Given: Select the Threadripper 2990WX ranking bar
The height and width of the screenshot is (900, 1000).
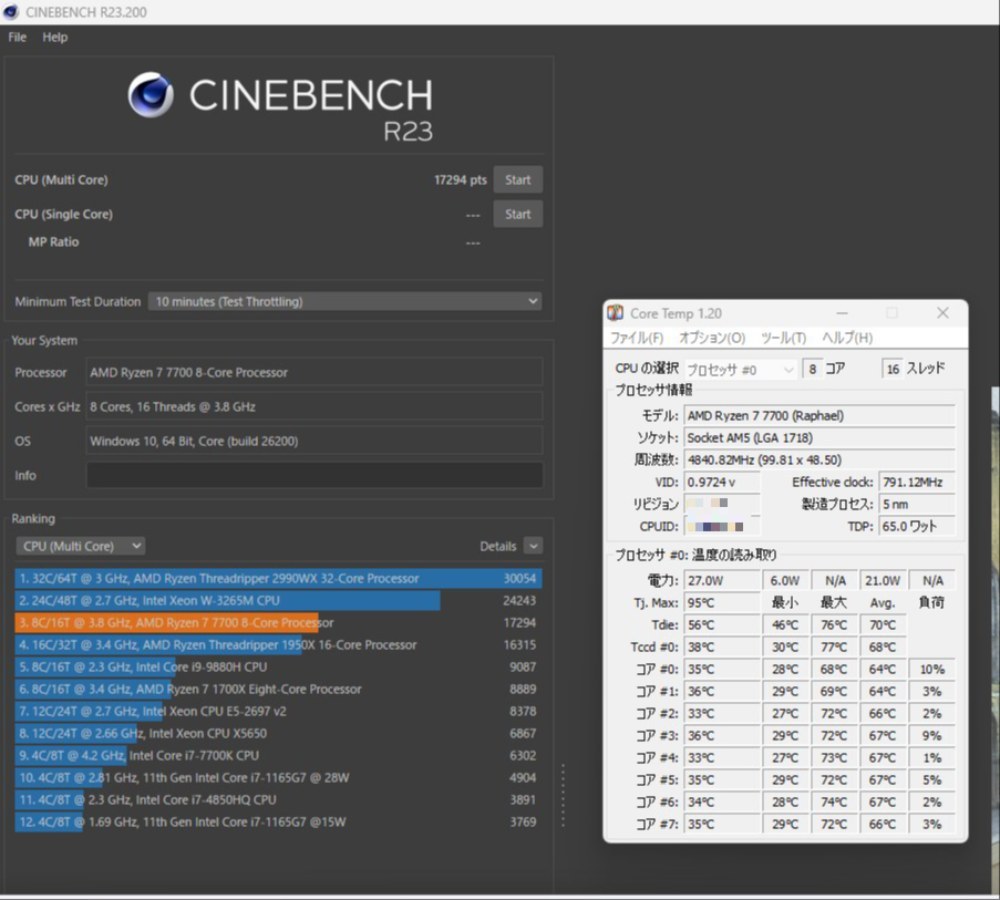Looking at the screenshot, I should [x=278, y=579].
